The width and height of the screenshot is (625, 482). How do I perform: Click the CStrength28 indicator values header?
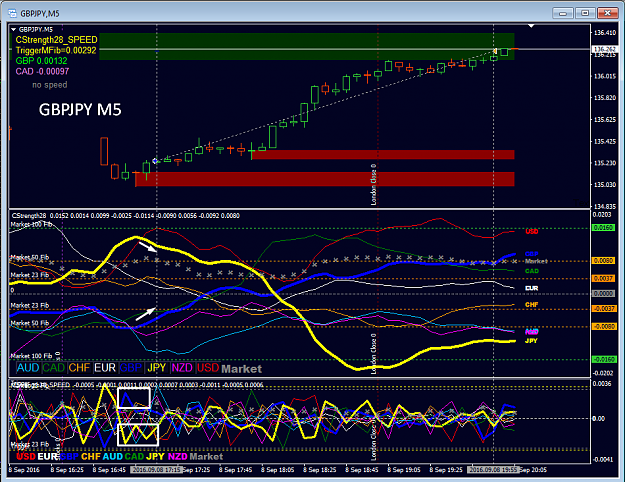click(x=126, y=216)
